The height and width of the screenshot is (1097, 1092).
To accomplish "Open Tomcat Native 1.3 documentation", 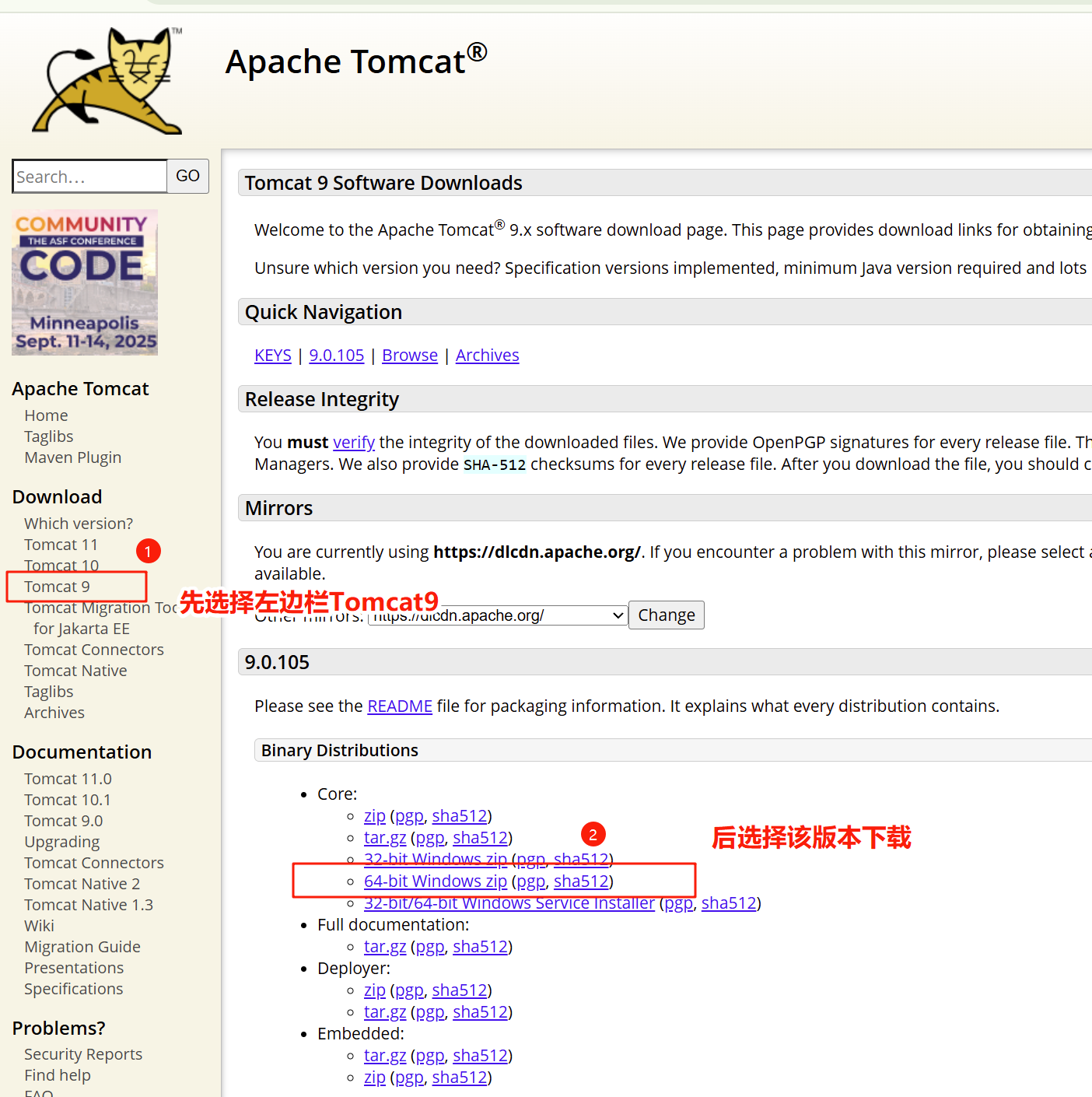I will pos(89,905).
